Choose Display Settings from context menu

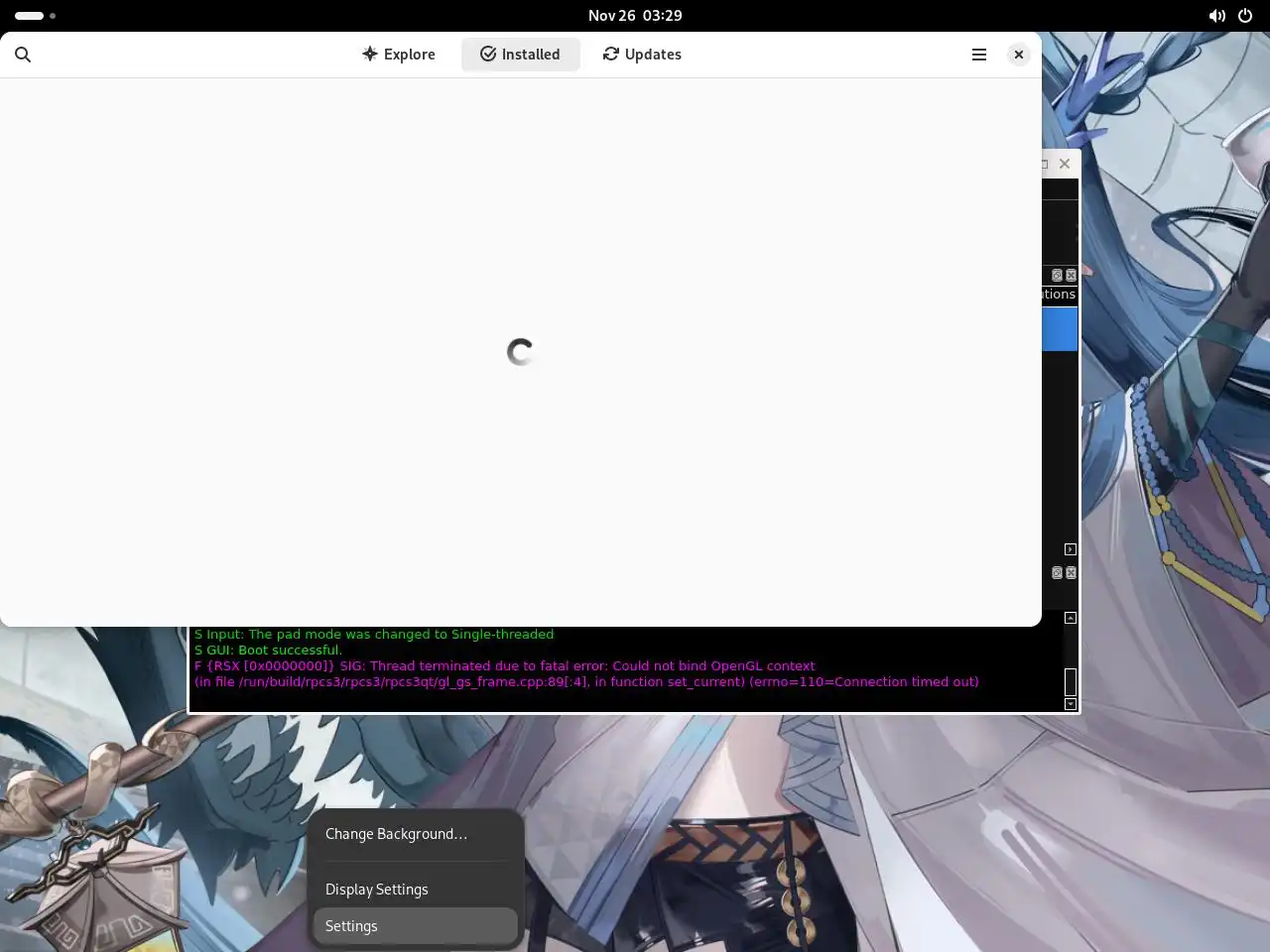[x=416, y=890]
